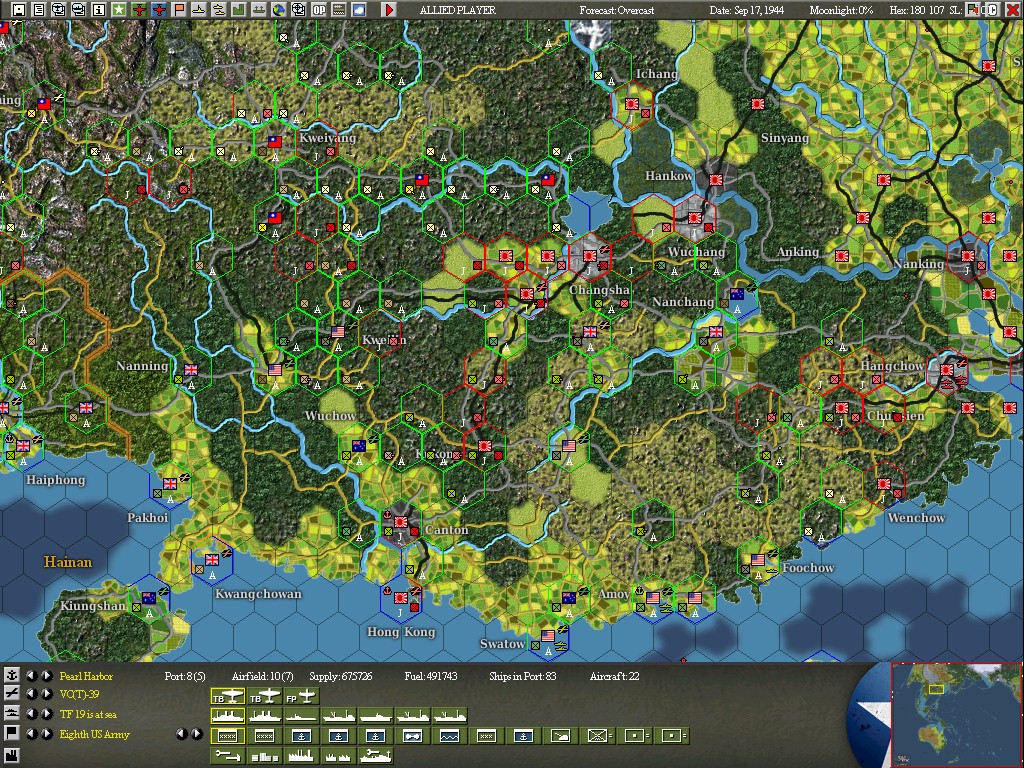Toggle the second warship silhouette filter
The width and height of the screenshot is (1024, 768).
tap(264, 716)
